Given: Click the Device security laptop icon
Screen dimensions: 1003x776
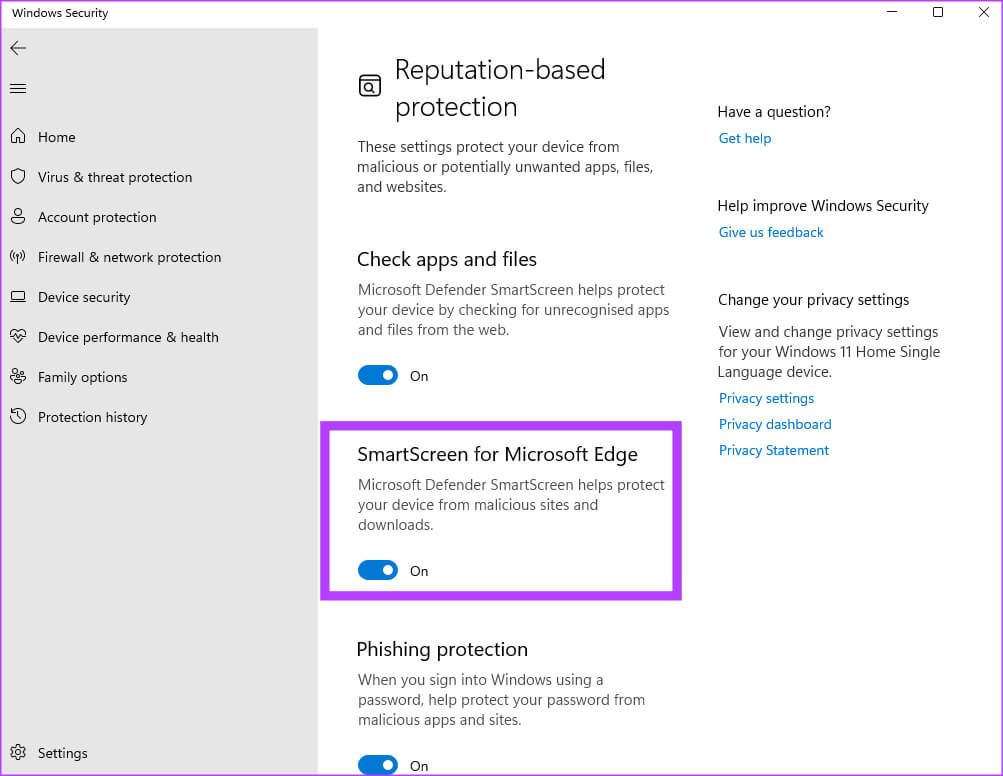Looking at the screenshot, I should coord(18,297).
